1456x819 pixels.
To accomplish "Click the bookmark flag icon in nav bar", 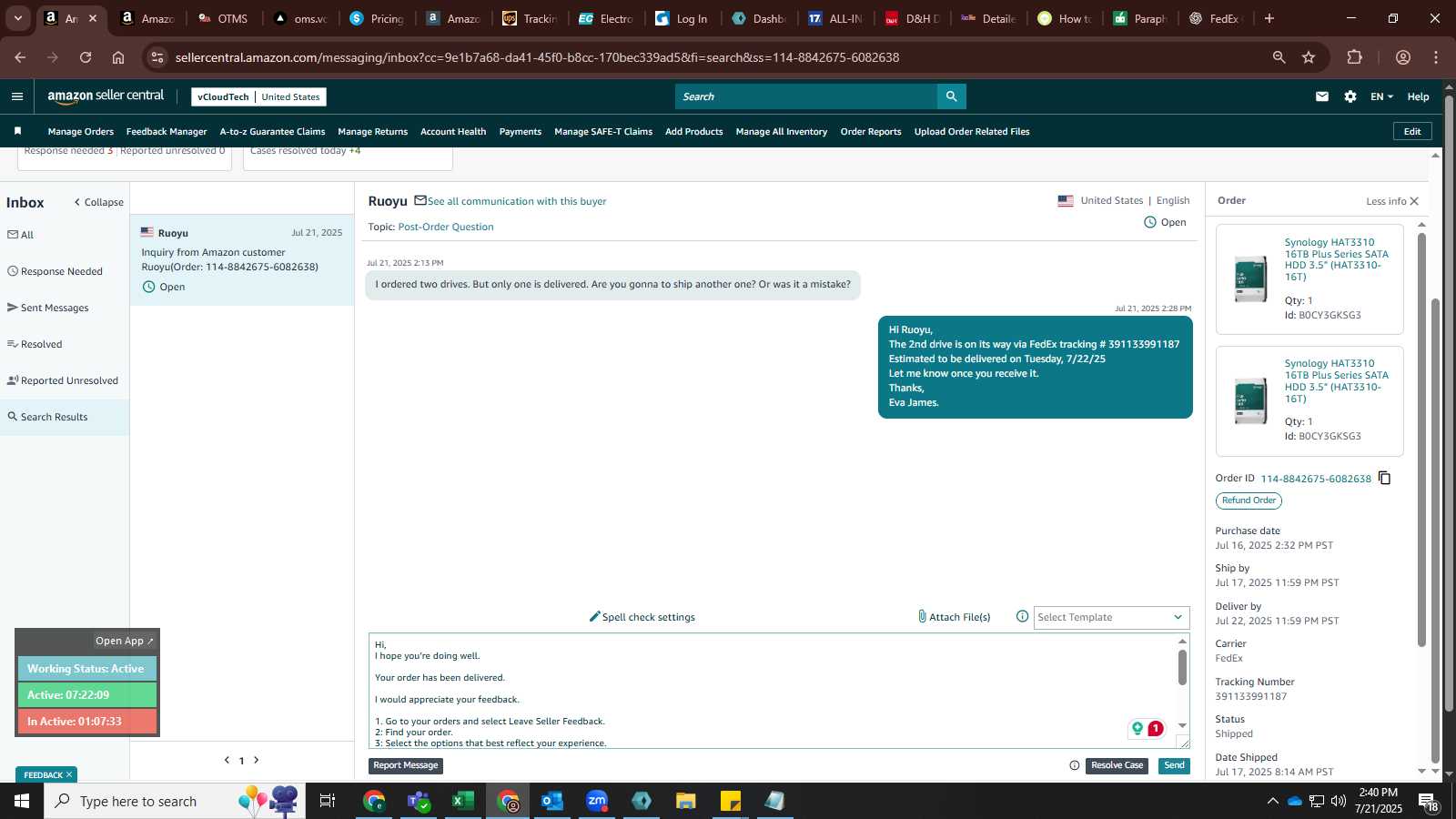I will click(x=17, y=131).
